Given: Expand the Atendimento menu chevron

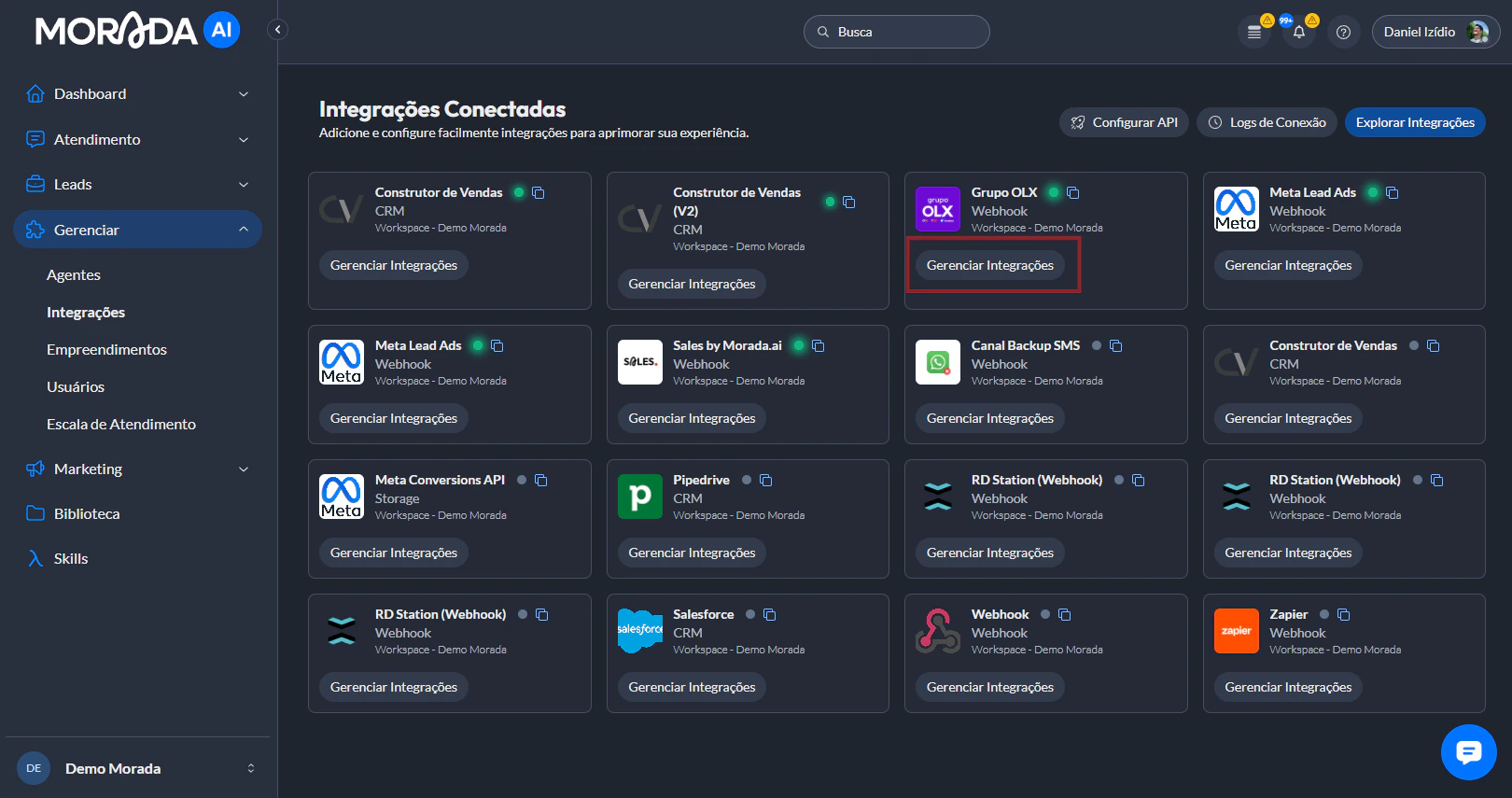Looking at the screenshot, I should click(244, 140).
